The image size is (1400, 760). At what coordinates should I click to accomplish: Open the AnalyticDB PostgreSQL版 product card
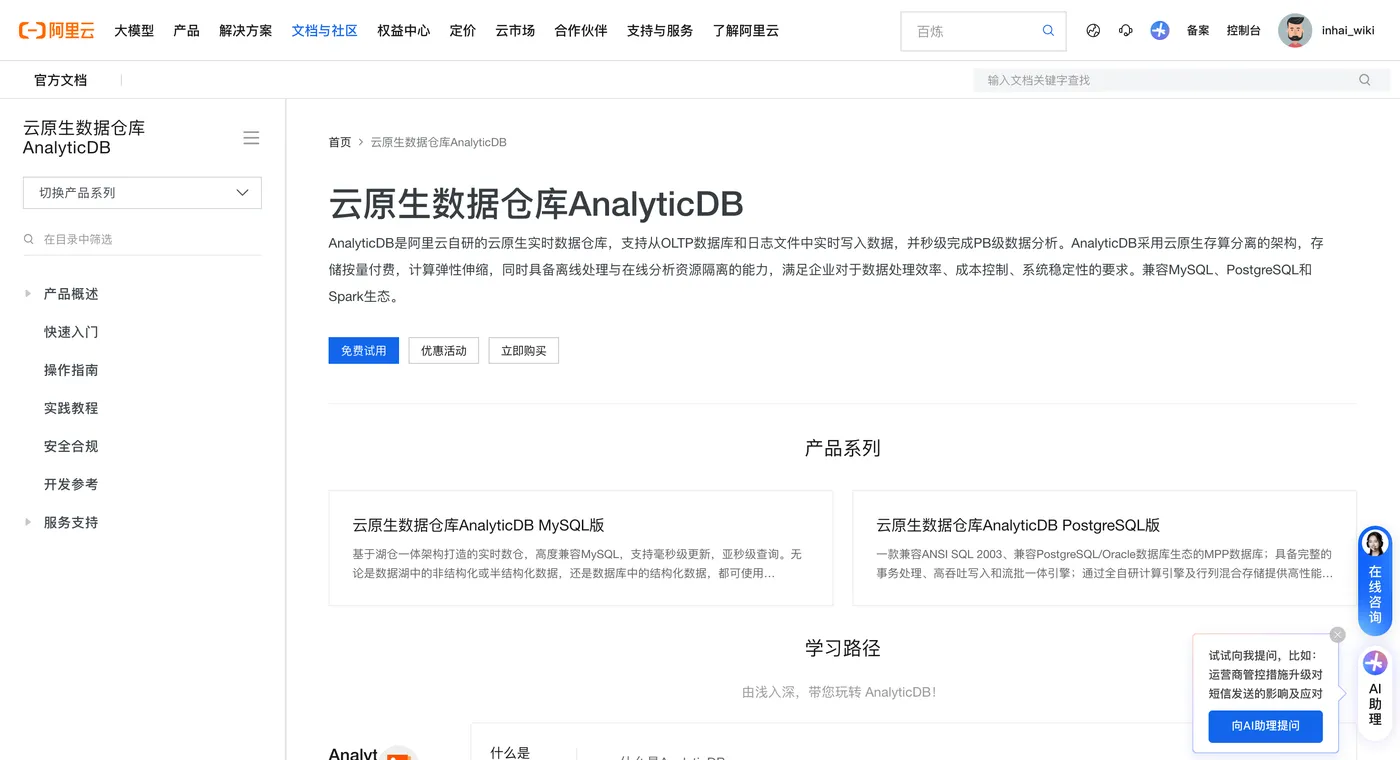pos(1104,548)
